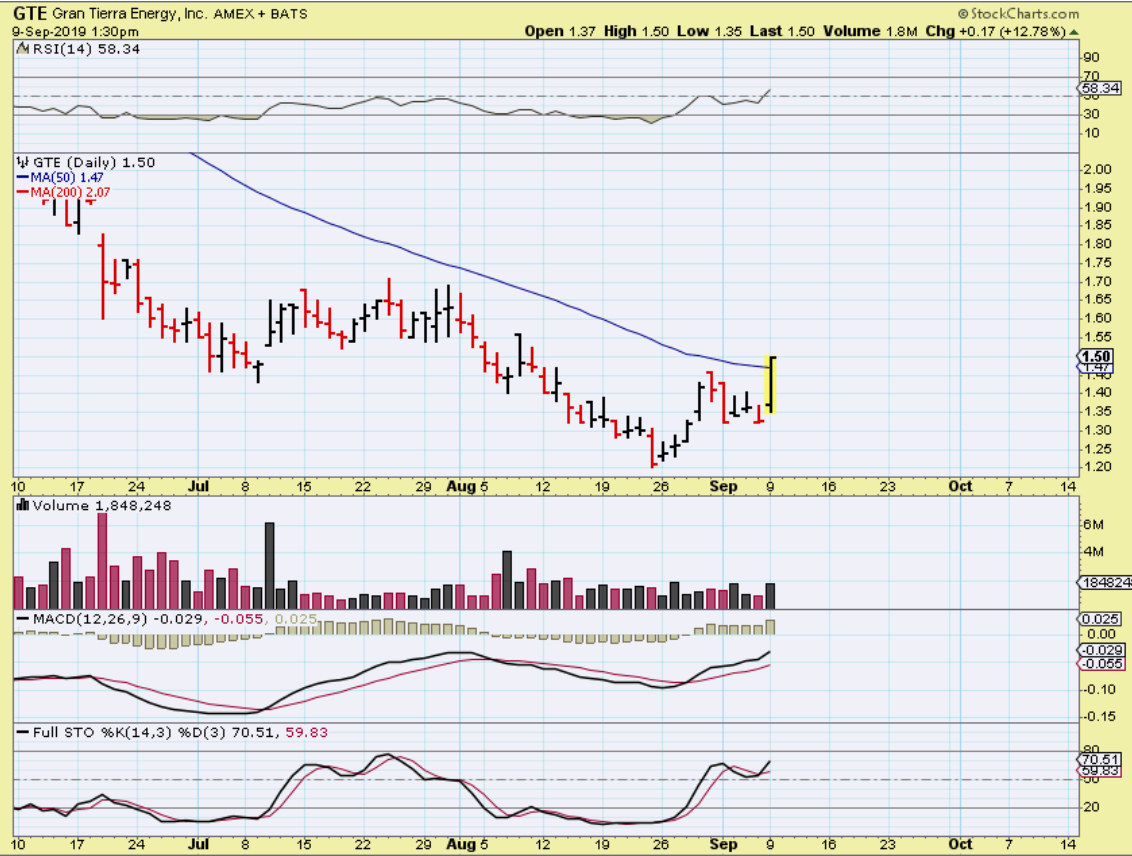Click the bold 1.50 last price tag on the axis
Image resolution: width=1132 pixels, height=856 pixels.
pos(1097,356)
